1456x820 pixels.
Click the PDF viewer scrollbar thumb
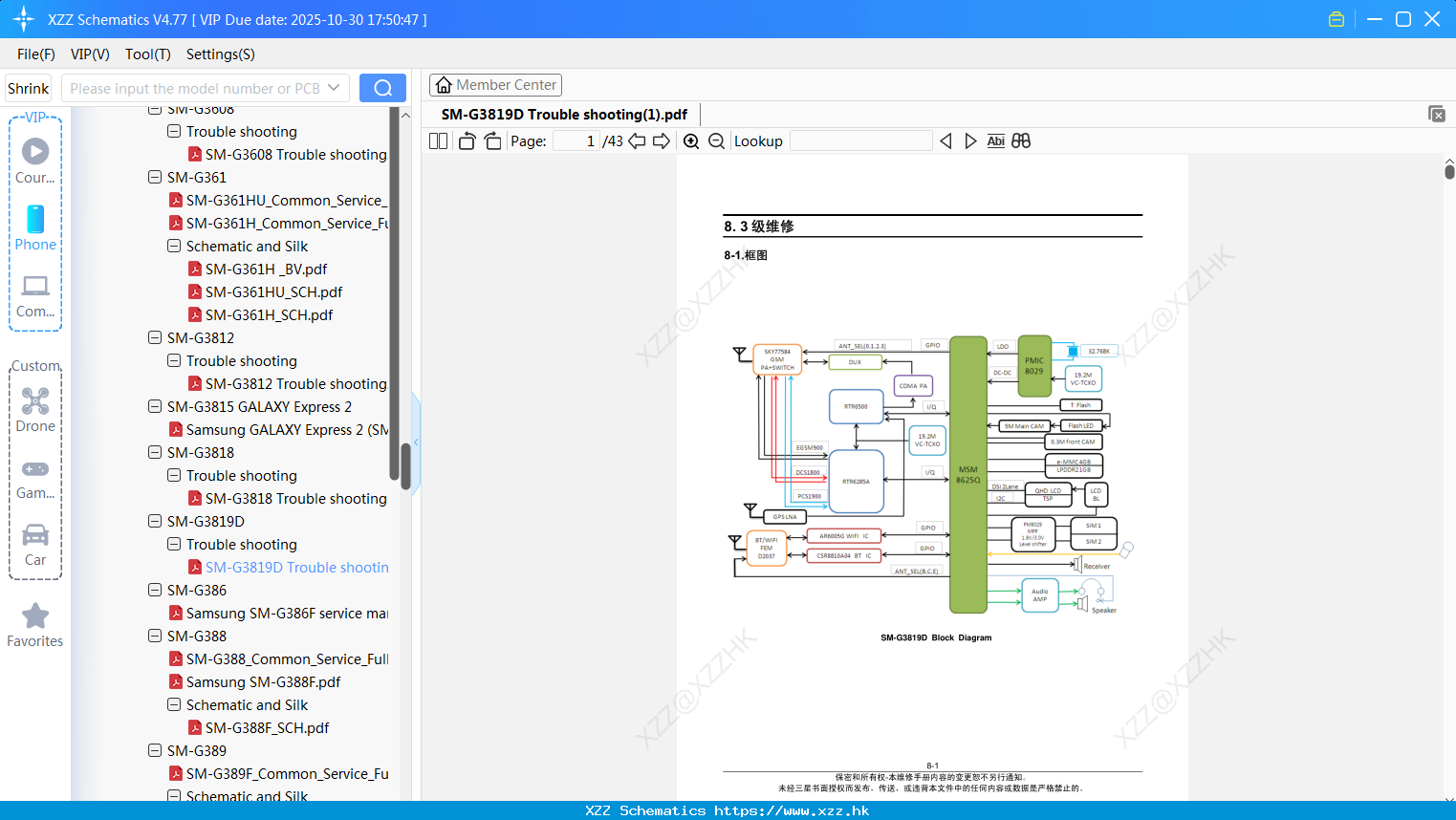(1449, 172)
